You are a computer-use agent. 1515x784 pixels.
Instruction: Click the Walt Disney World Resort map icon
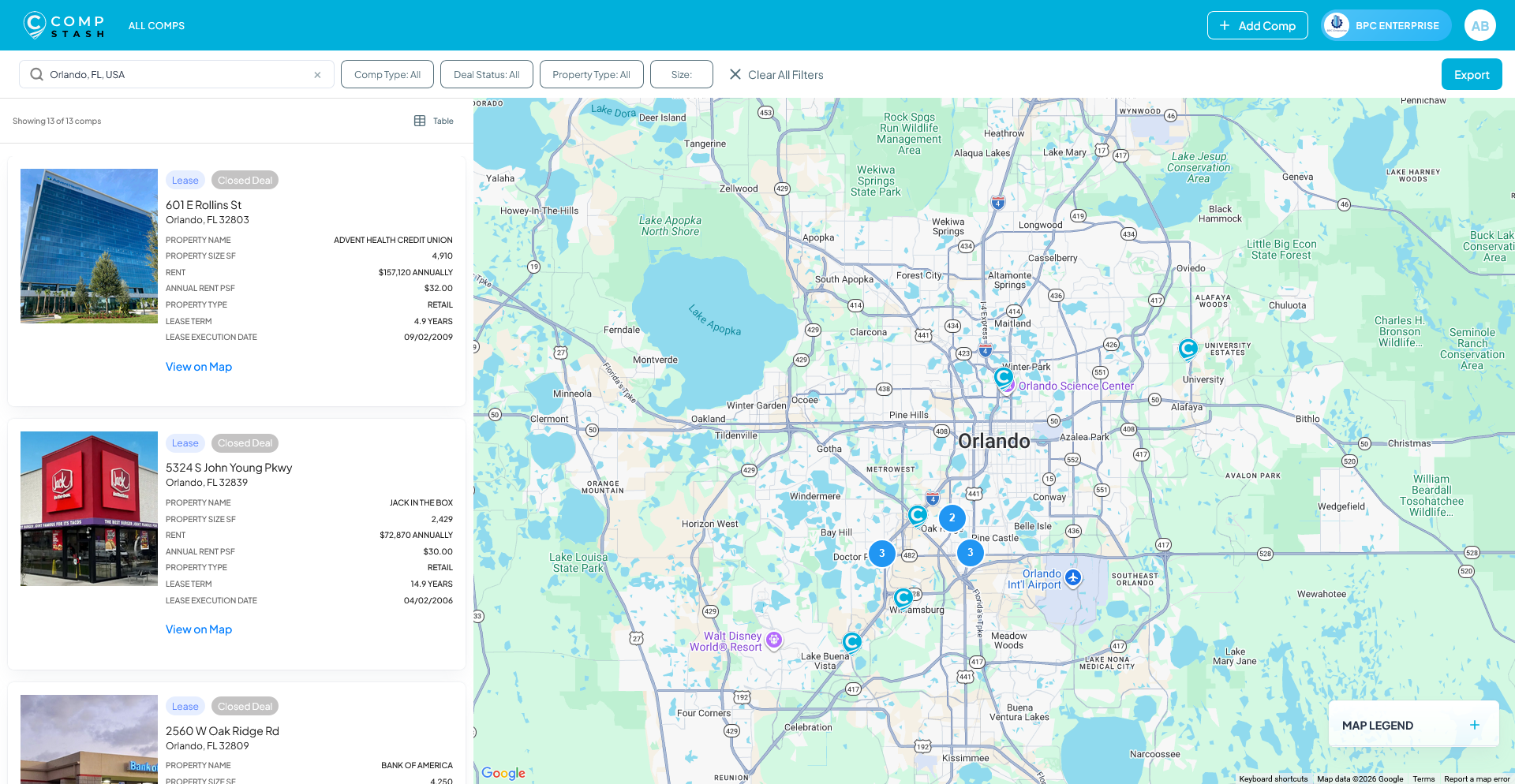[x=774, y=640]
